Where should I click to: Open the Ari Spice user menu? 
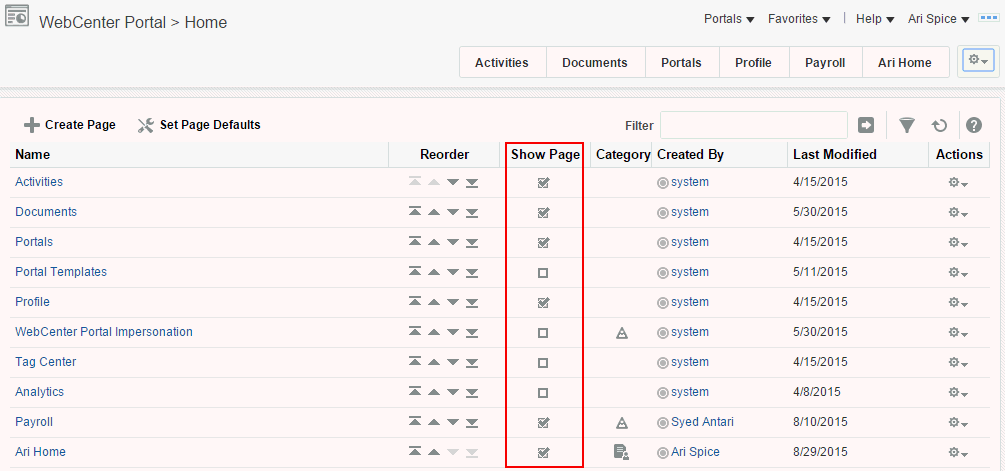click(938, 19)
